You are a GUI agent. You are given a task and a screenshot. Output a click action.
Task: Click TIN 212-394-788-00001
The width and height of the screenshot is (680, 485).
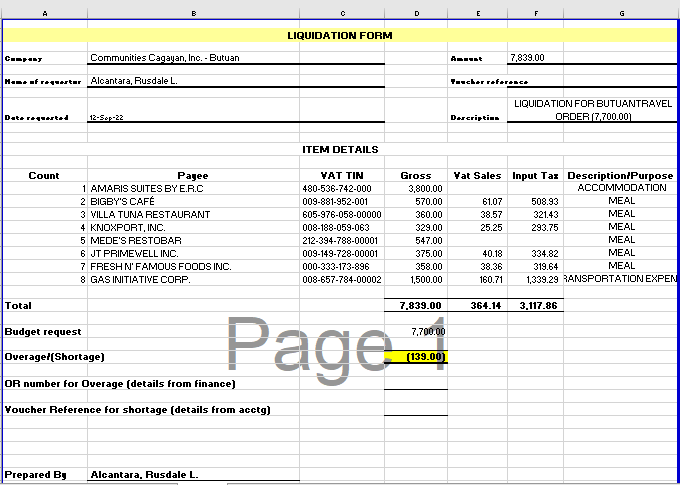[x=342, y=241]
